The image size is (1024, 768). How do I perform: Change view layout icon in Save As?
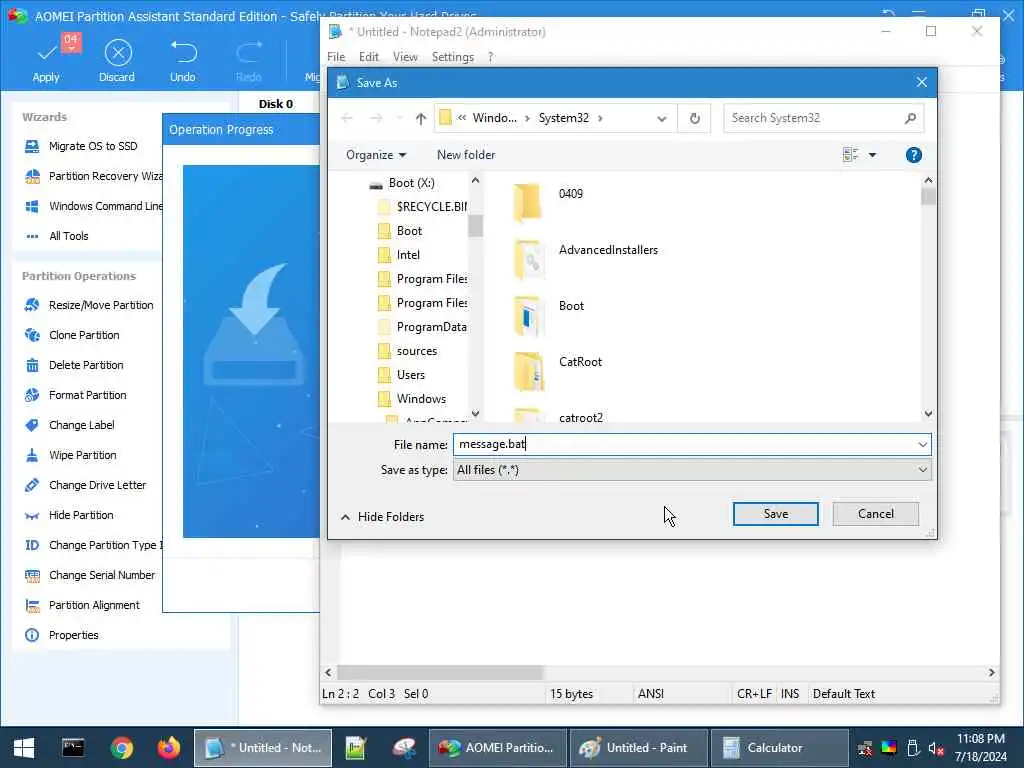[850, 155]
